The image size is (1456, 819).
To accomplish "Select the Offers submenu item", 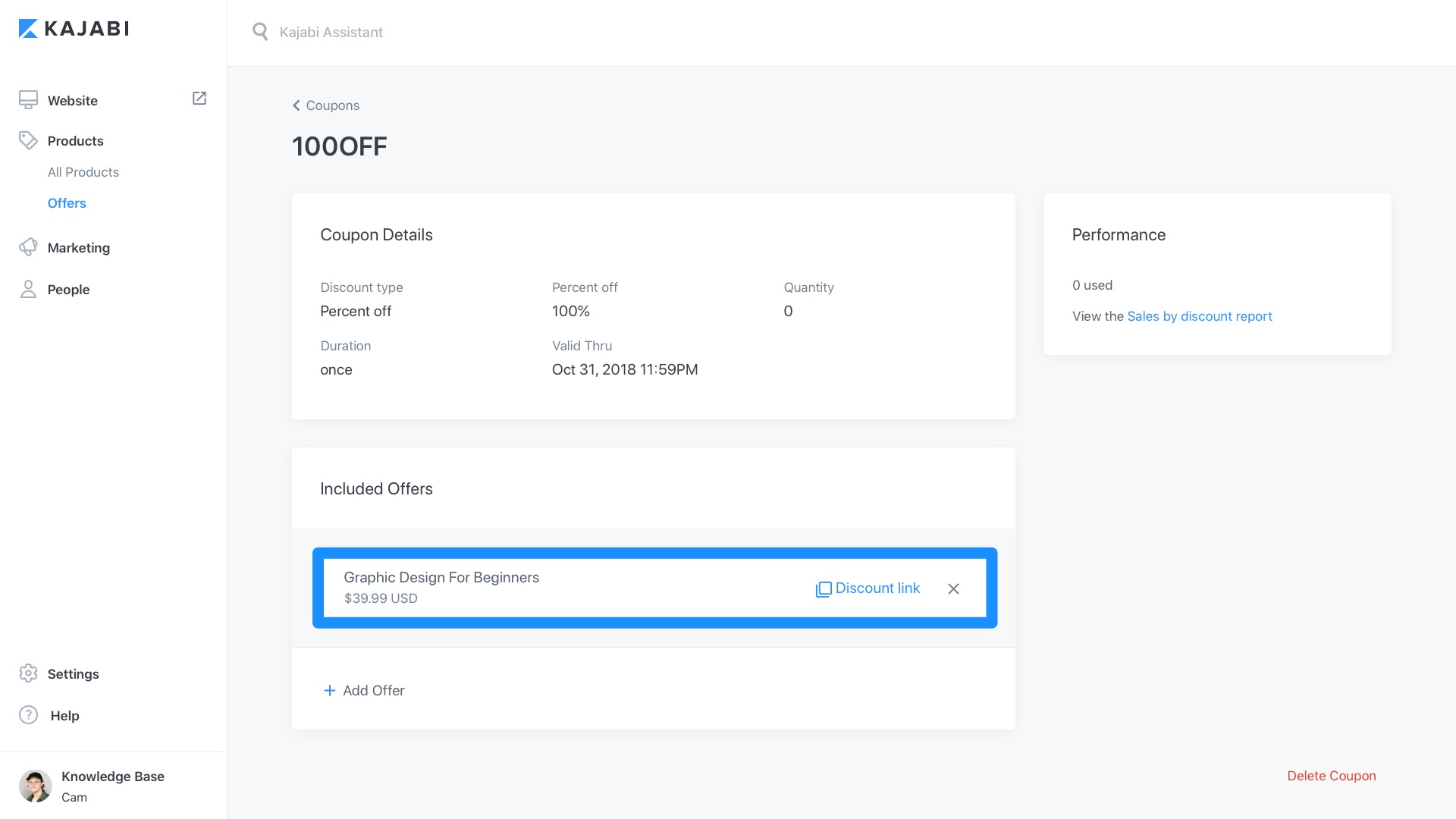I will [x=67, y=203].
